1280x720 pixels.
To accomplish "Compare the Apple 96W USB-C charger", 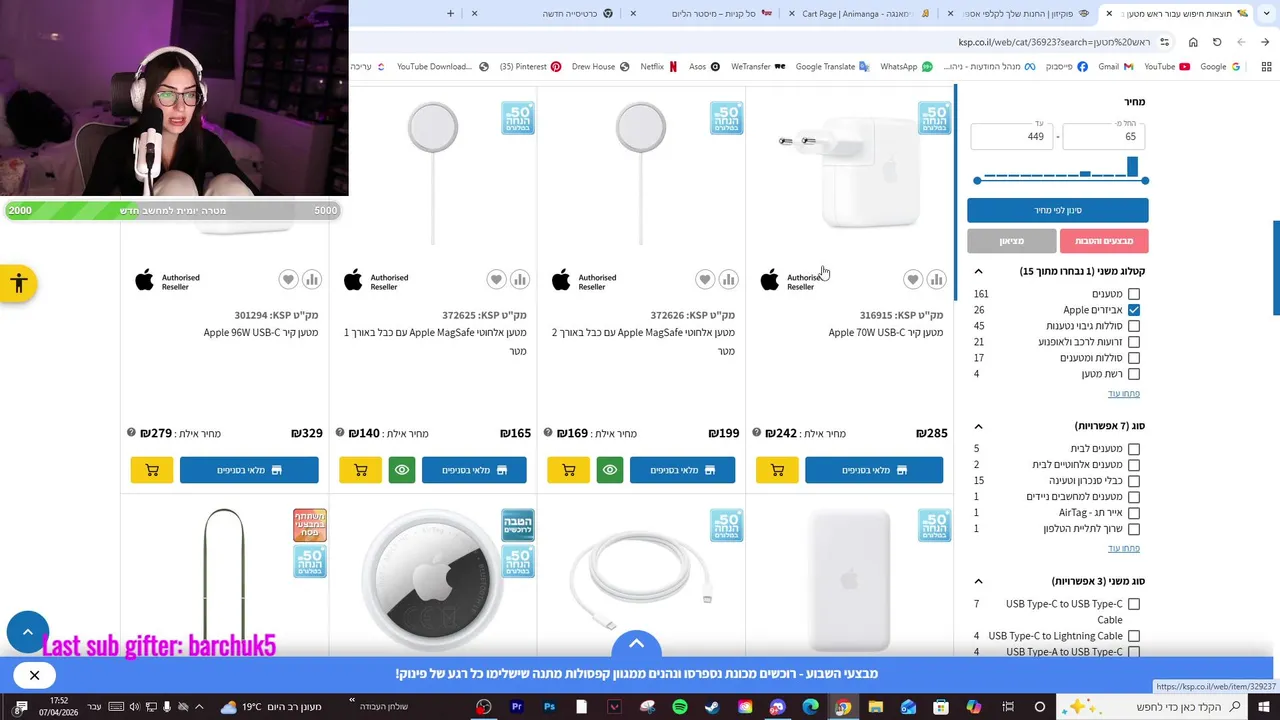I will pyautogui.click(x=312, y=280).
